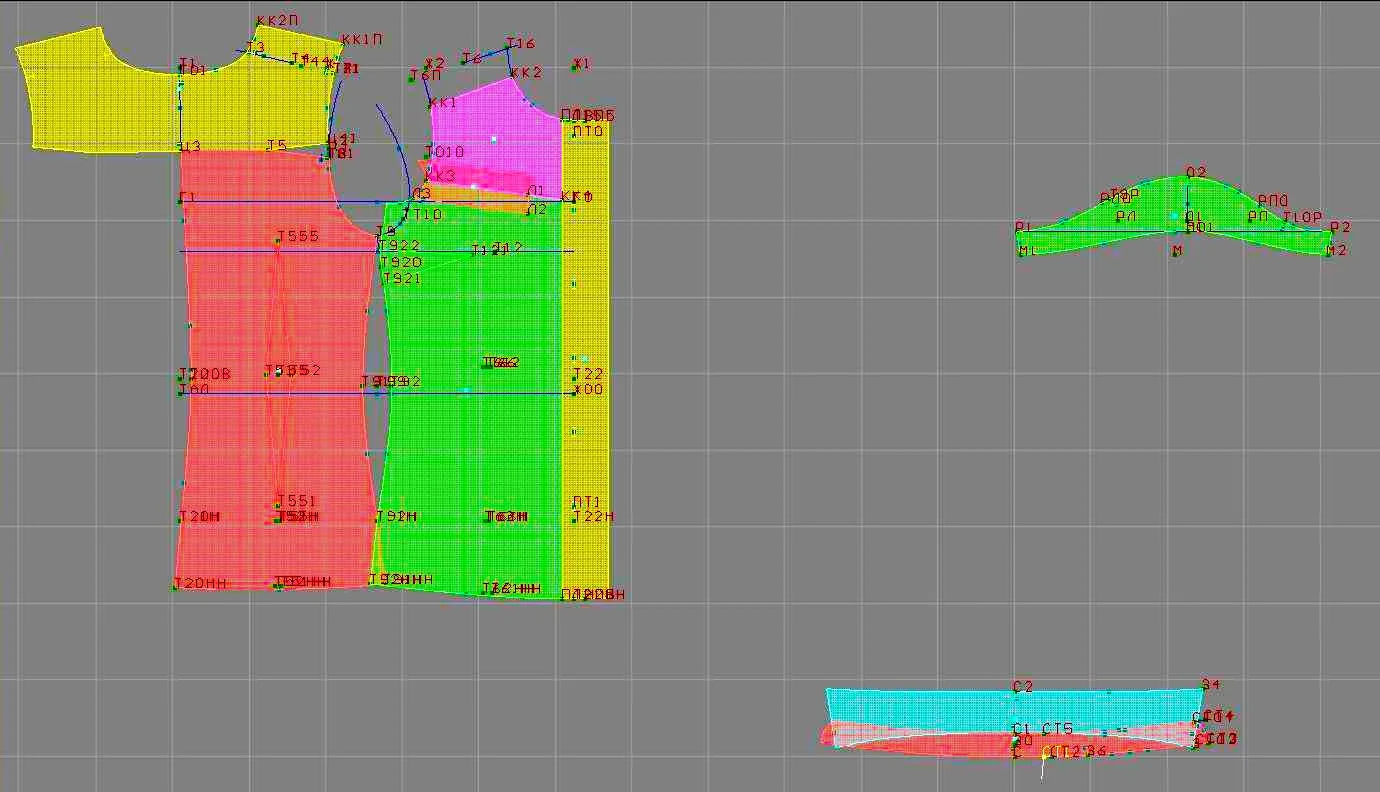Image resolution: width=1380 pixels, height=792 pixels.
Task: Select the tall yellow placket strip
Action: [x=586, y=357]
